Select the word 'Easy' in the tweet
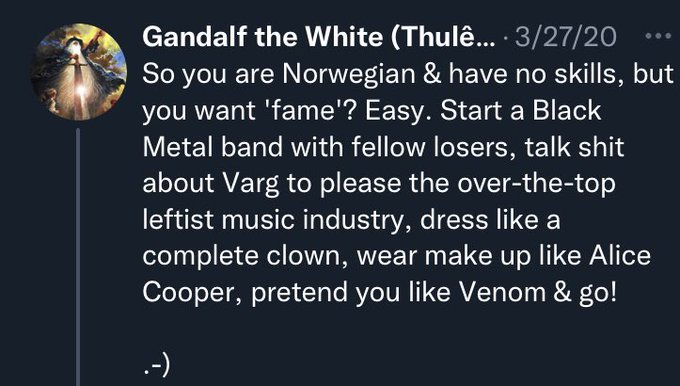Viewport: 680px width, 386px height. (398, 112)
